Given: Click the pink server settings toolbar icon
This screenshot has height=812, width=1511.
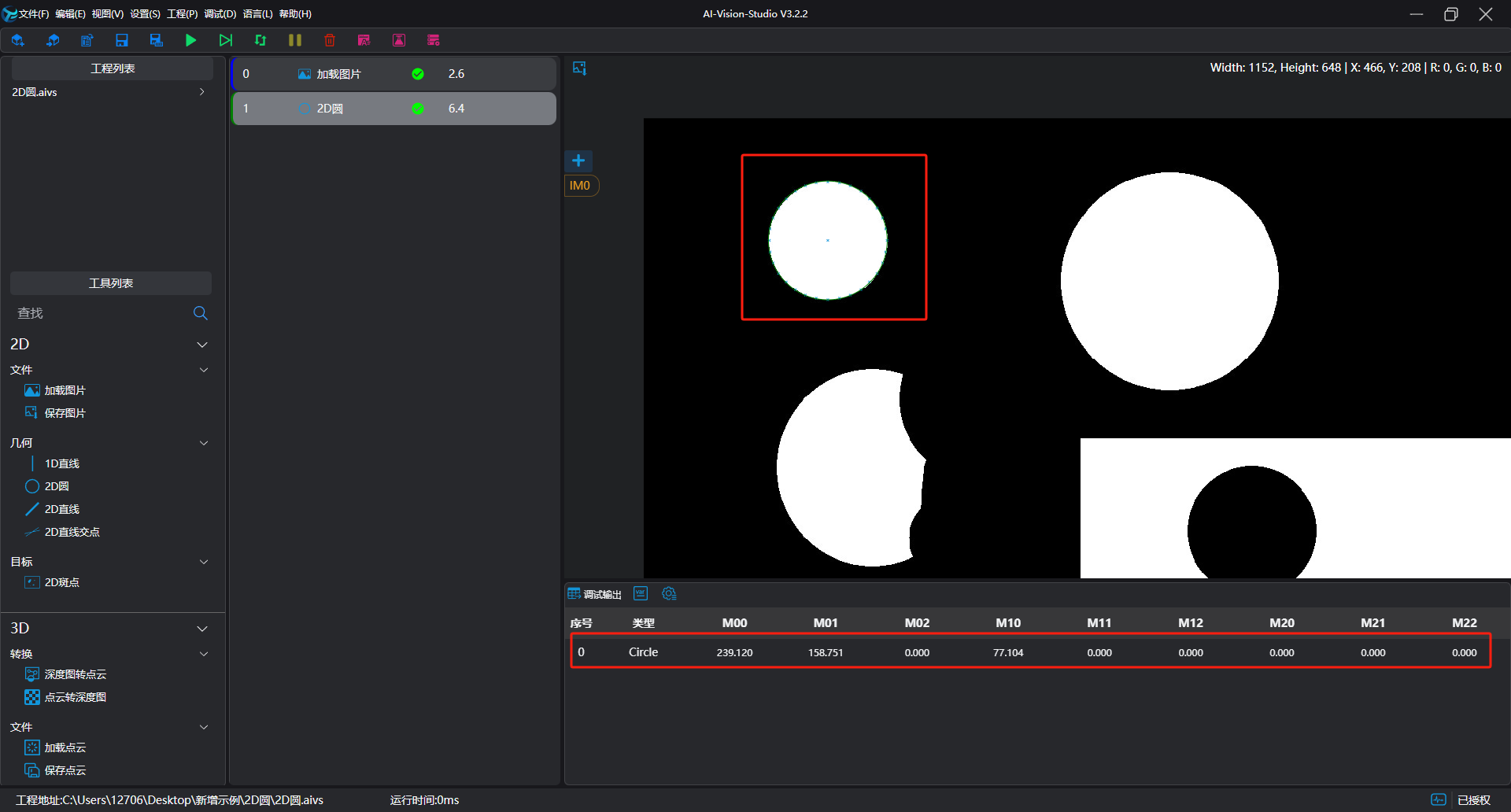Looking at the screenshot, I should click(x=434, y=40).
